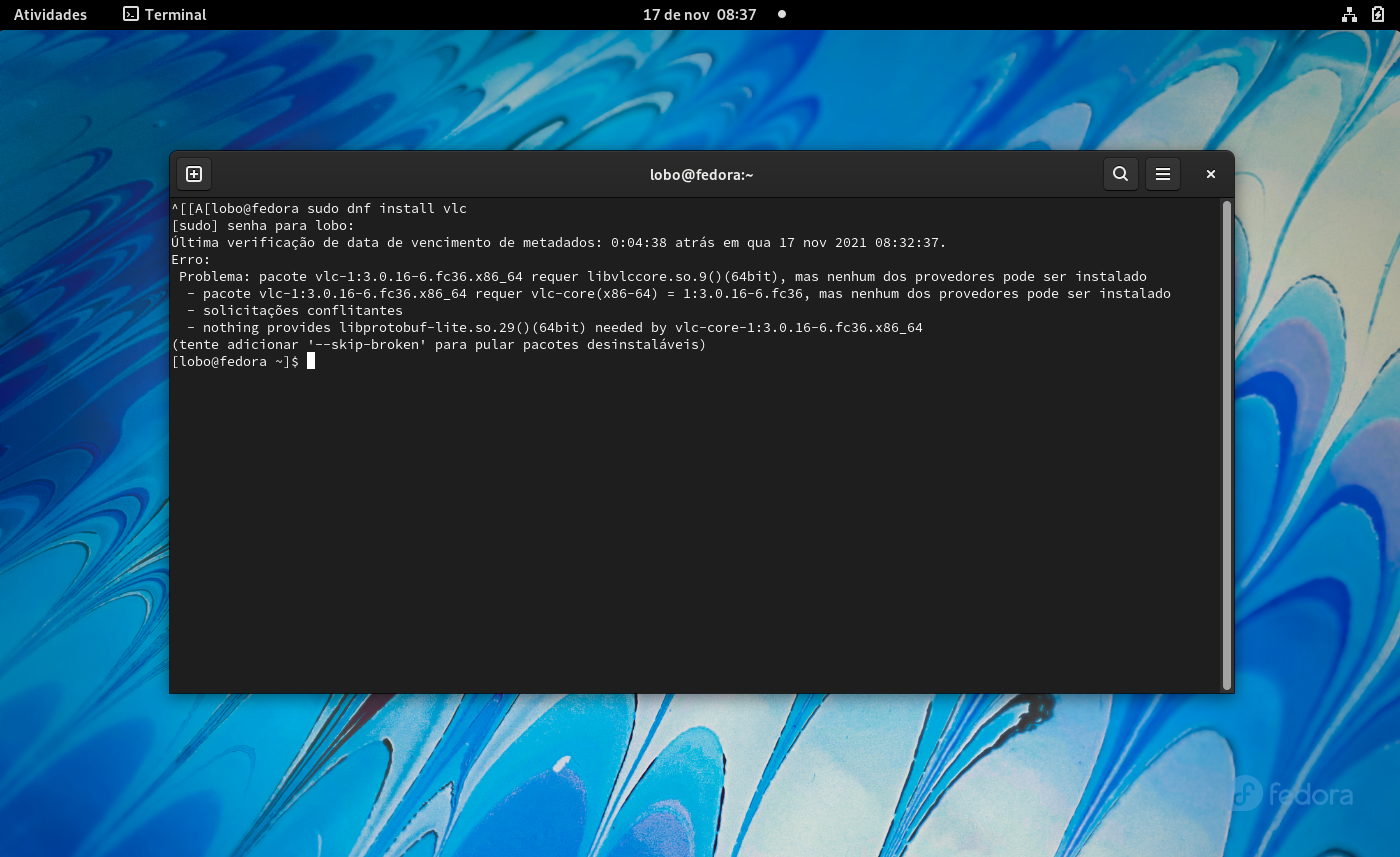Click the network status icon
Screen dimensions: 1400x857
pyautogui.click(x=1350, y=15)
